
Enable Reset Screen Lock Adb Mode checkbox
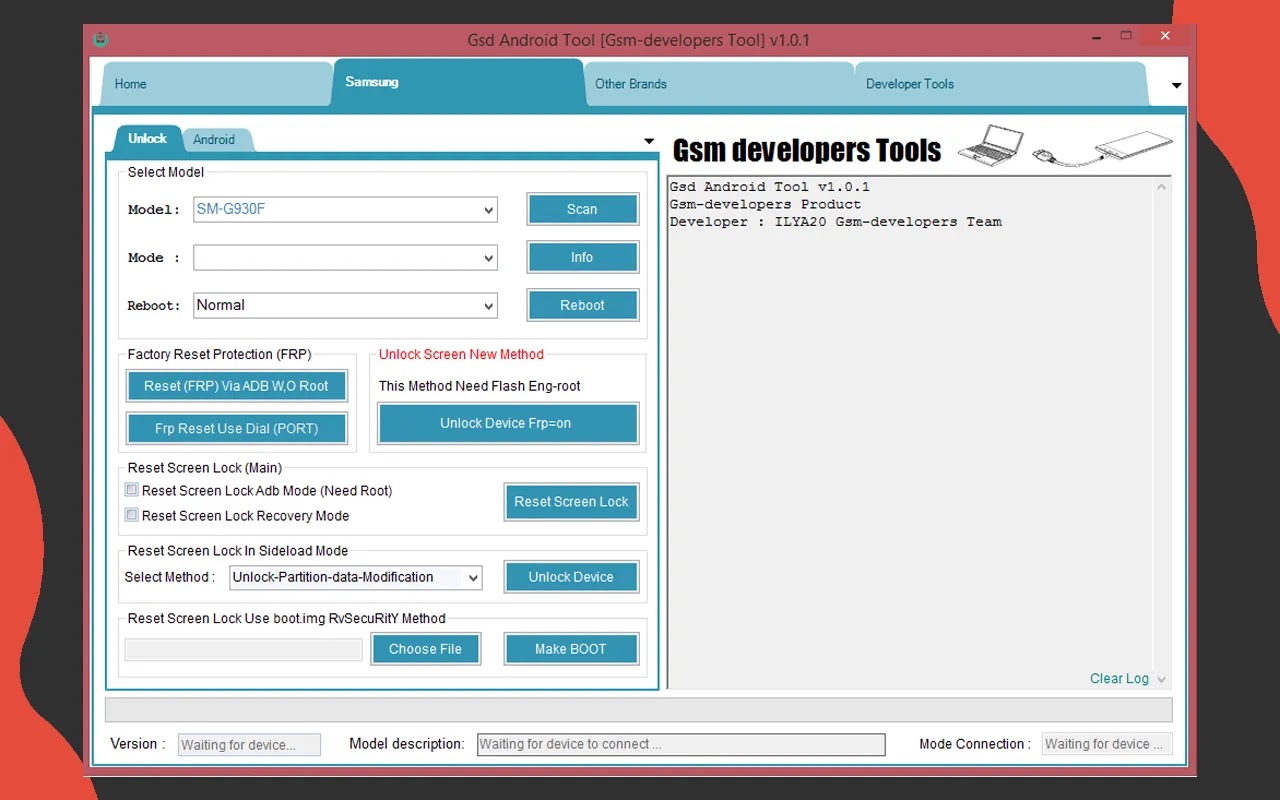point(131,490)
